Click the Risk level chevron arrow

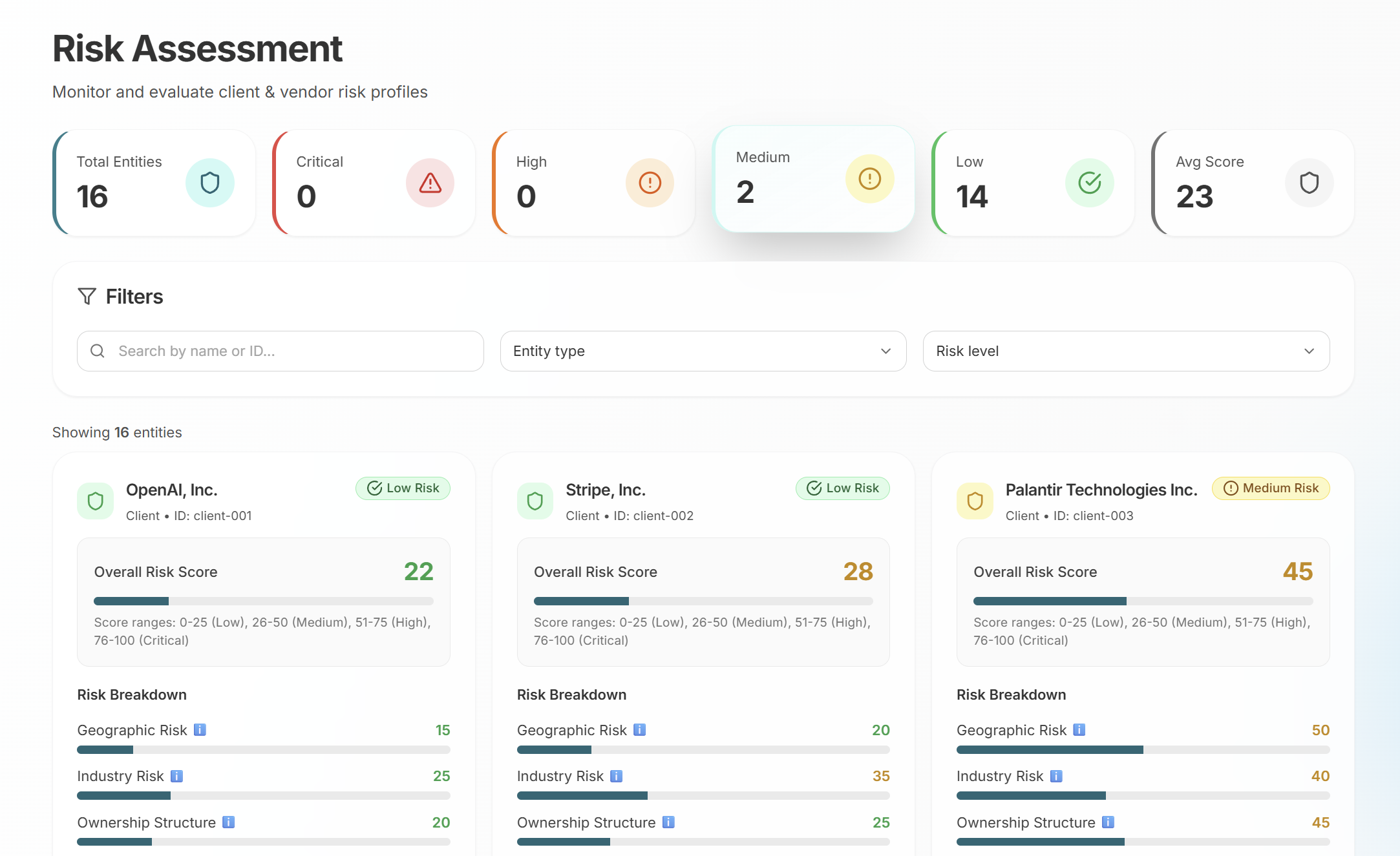pyautogui.click(x=1309, y=351)
